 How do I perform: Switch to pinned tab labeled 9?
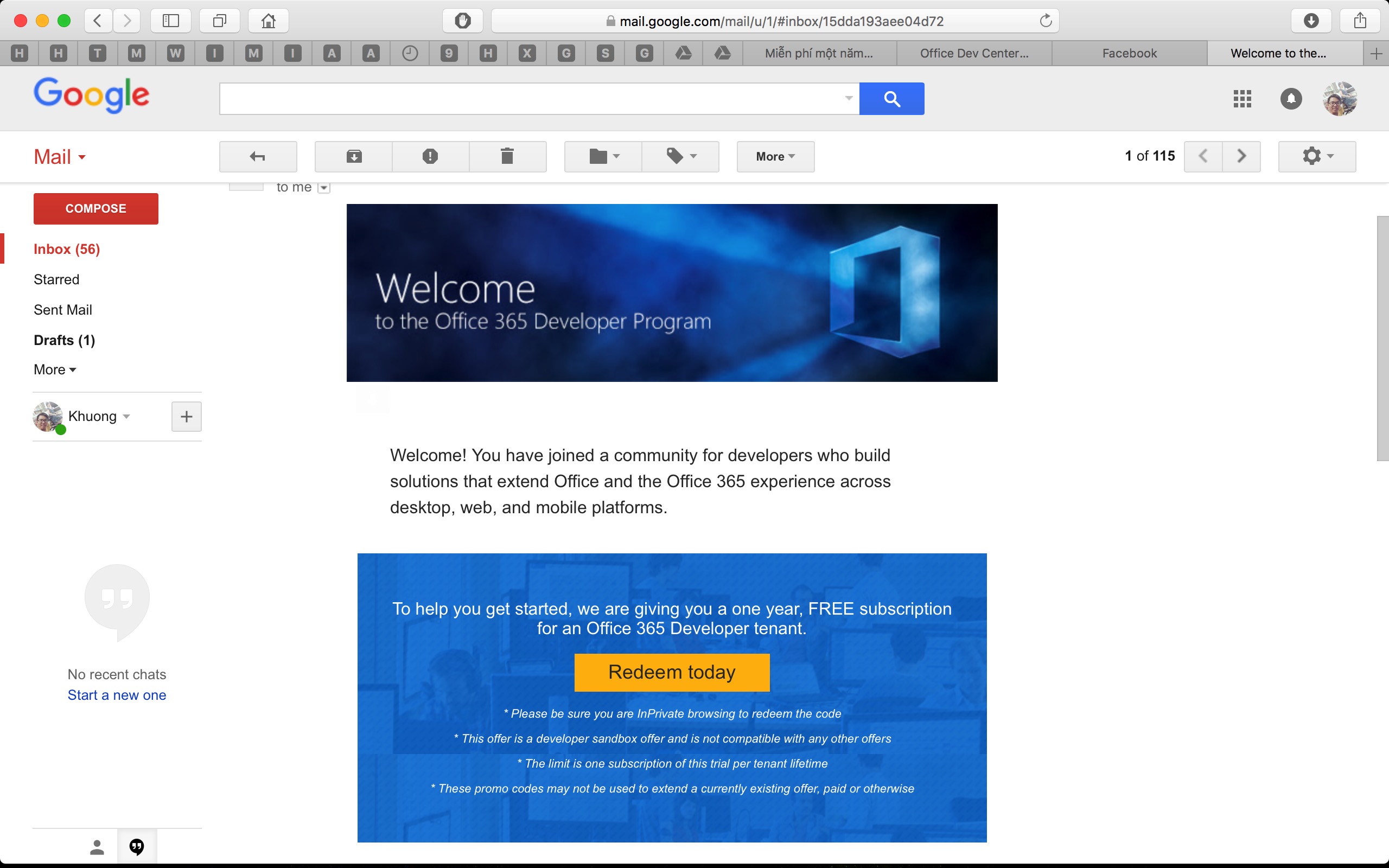coord(449,53)
